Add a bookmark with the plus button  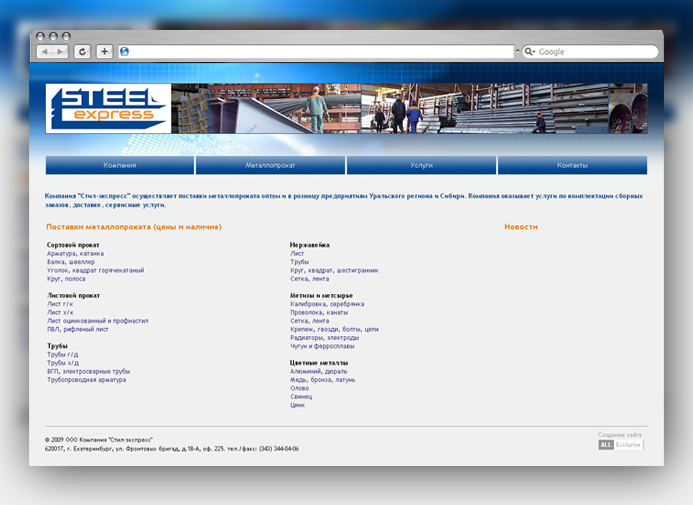pos(104,52)
